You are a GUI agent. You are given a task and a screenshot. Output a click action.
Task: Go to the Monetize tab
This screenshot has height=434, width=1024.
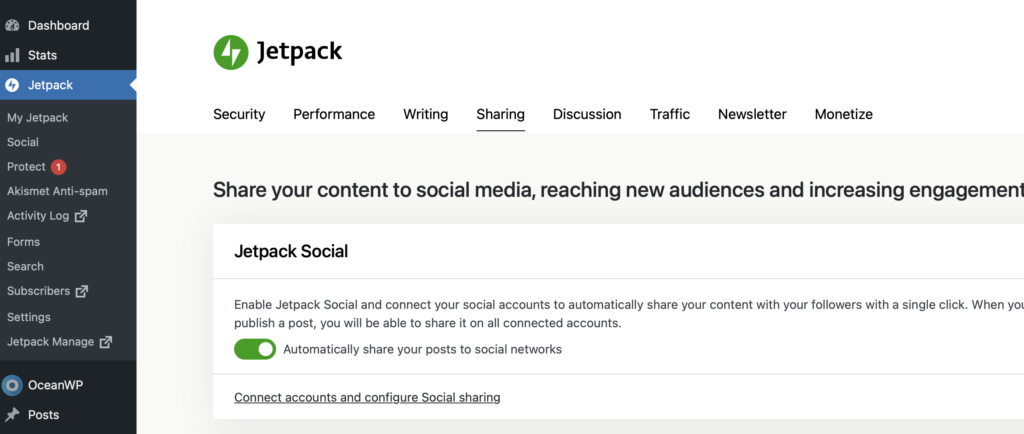[x=843, y=114]
